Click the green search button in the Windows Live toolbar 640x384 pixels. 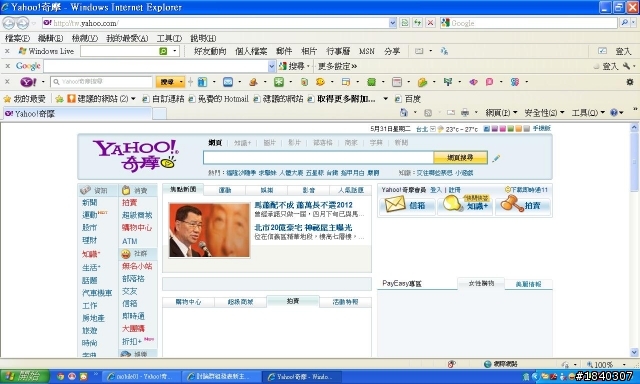click(x=163, y=51)
